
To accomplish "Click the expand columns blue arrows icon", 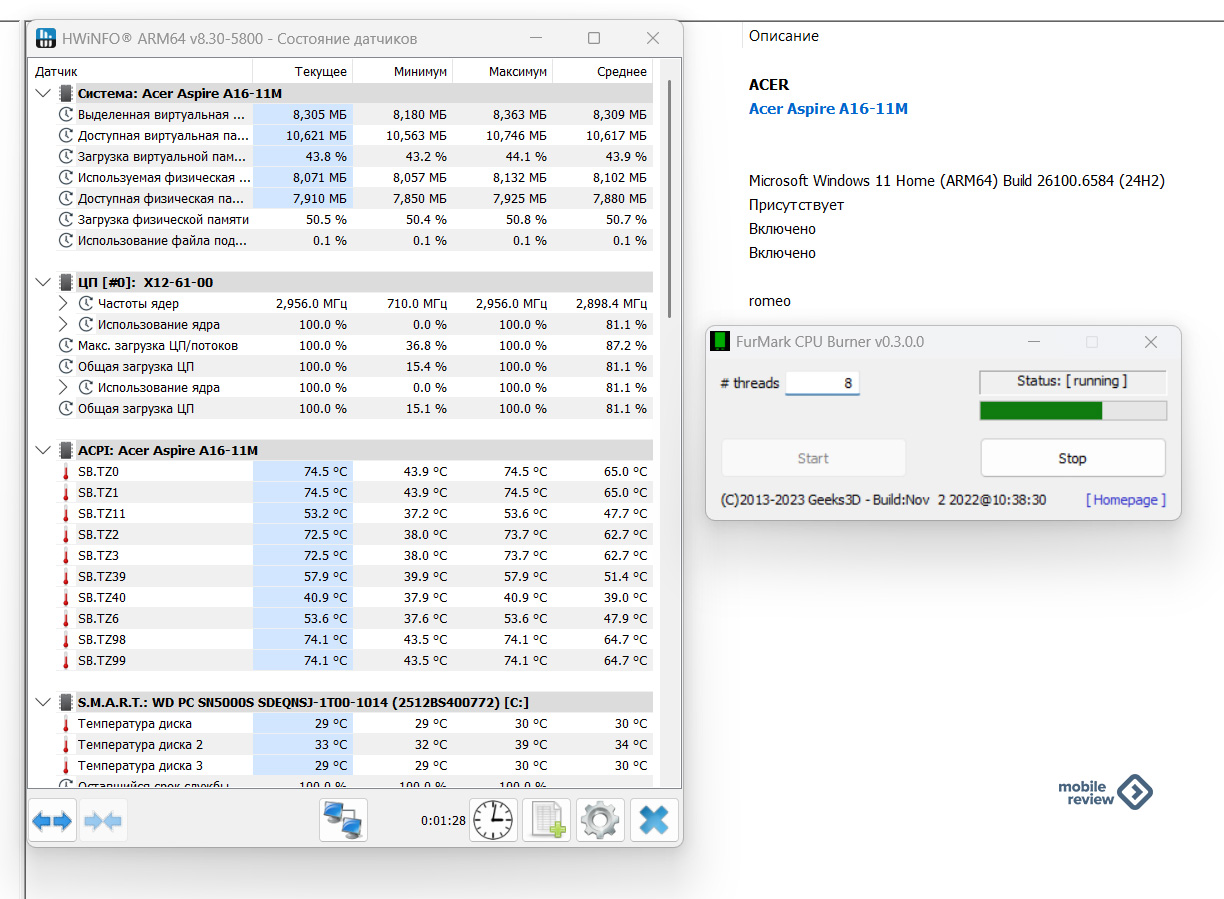I will pos(52,821).
